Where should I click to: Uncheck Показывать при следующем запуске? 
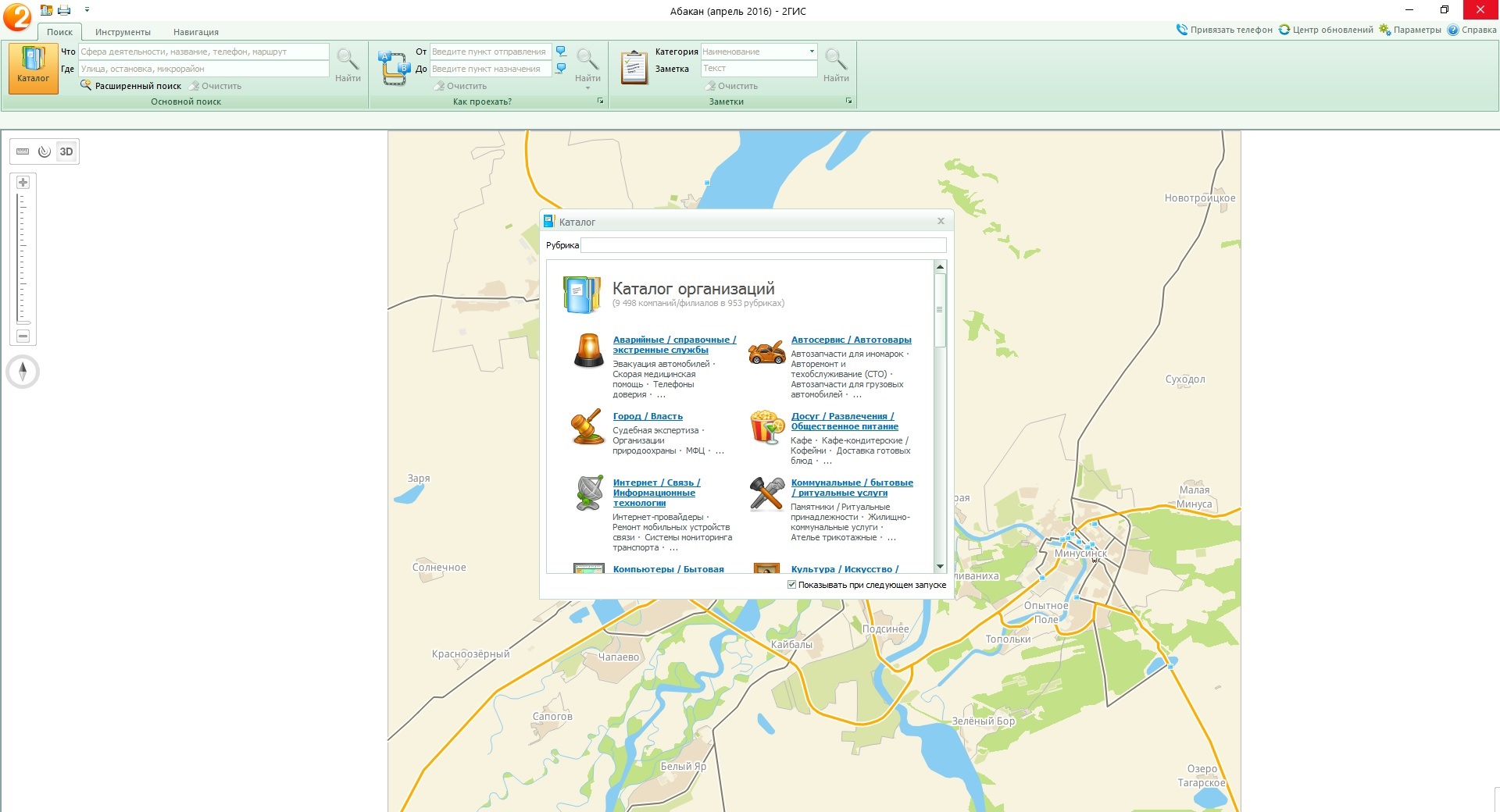coord(791,585)
